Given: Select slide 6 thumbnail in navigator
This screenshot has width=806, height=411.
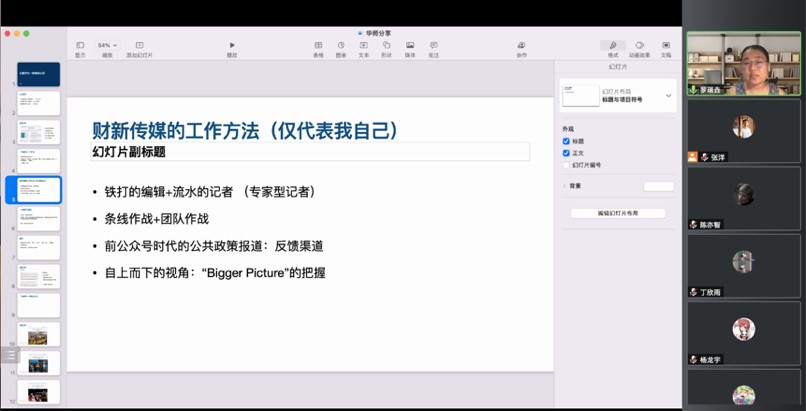Looking at the screenshot, I should pyautogui.click(x=39, y=219).
